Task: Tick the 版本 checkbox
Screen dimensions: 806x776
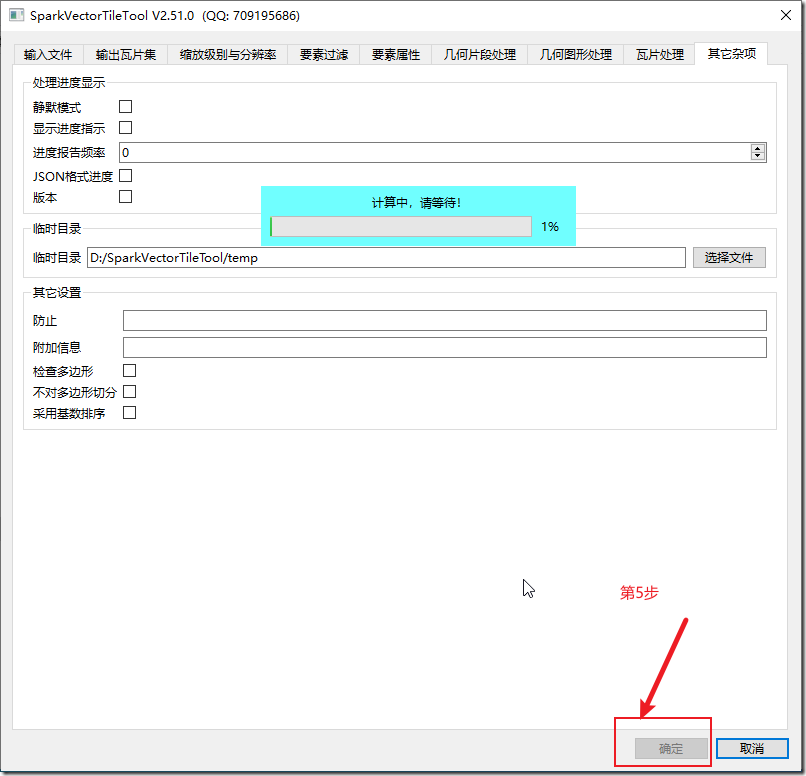Action: tap(125, 197)
